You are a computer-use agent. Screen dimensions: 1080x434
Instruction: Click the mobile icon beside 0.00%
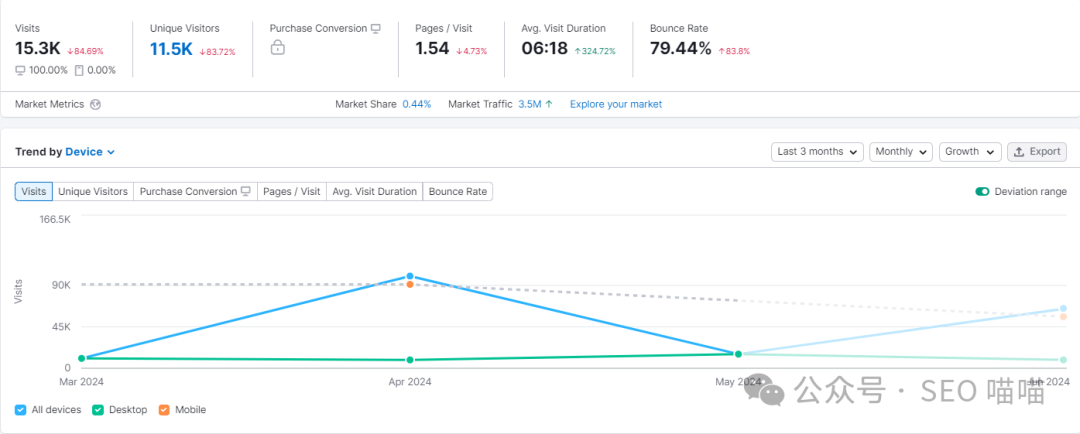79,70
